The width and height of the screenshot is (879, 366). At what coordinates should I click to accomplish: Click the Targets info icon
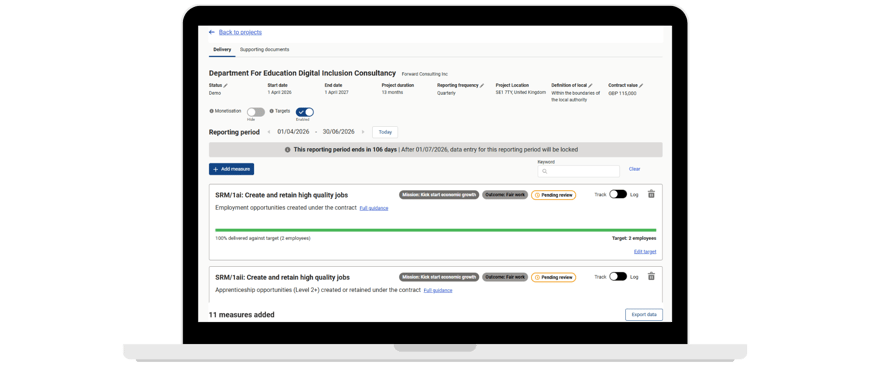click(271, 111)
